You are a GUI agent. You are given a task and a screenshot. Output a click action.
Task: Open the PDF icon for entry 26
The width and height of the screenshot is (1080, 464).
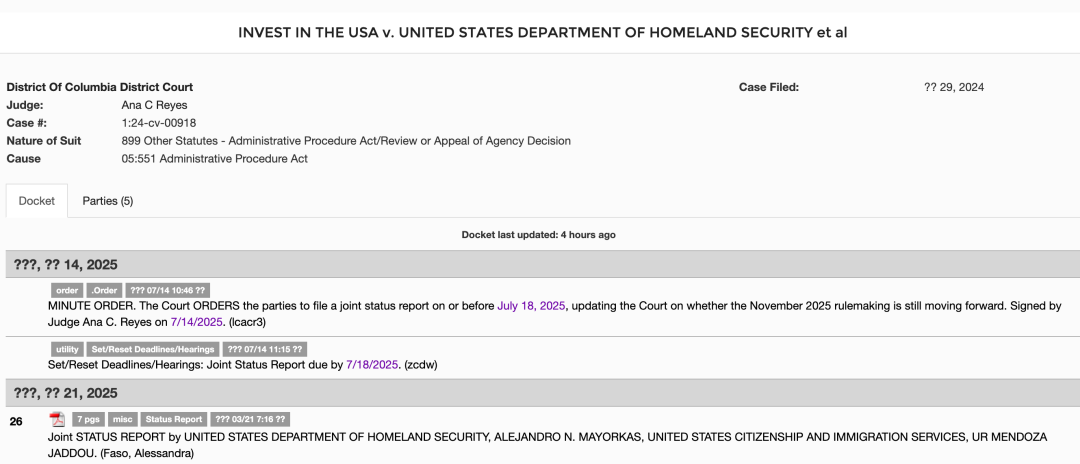pyautogui.click(x=57, y=419)
